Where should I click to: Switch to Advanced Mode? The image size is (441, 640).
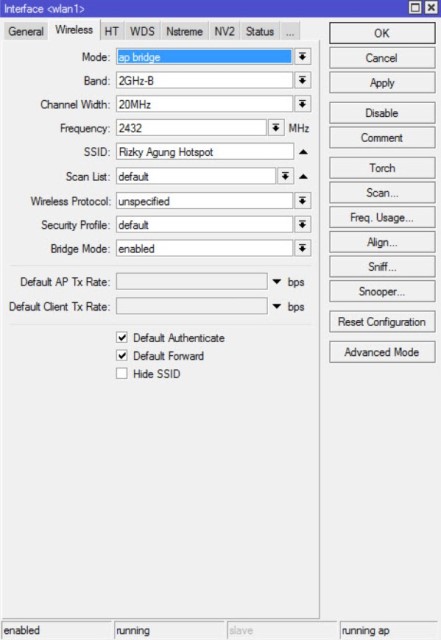point(382,352)
